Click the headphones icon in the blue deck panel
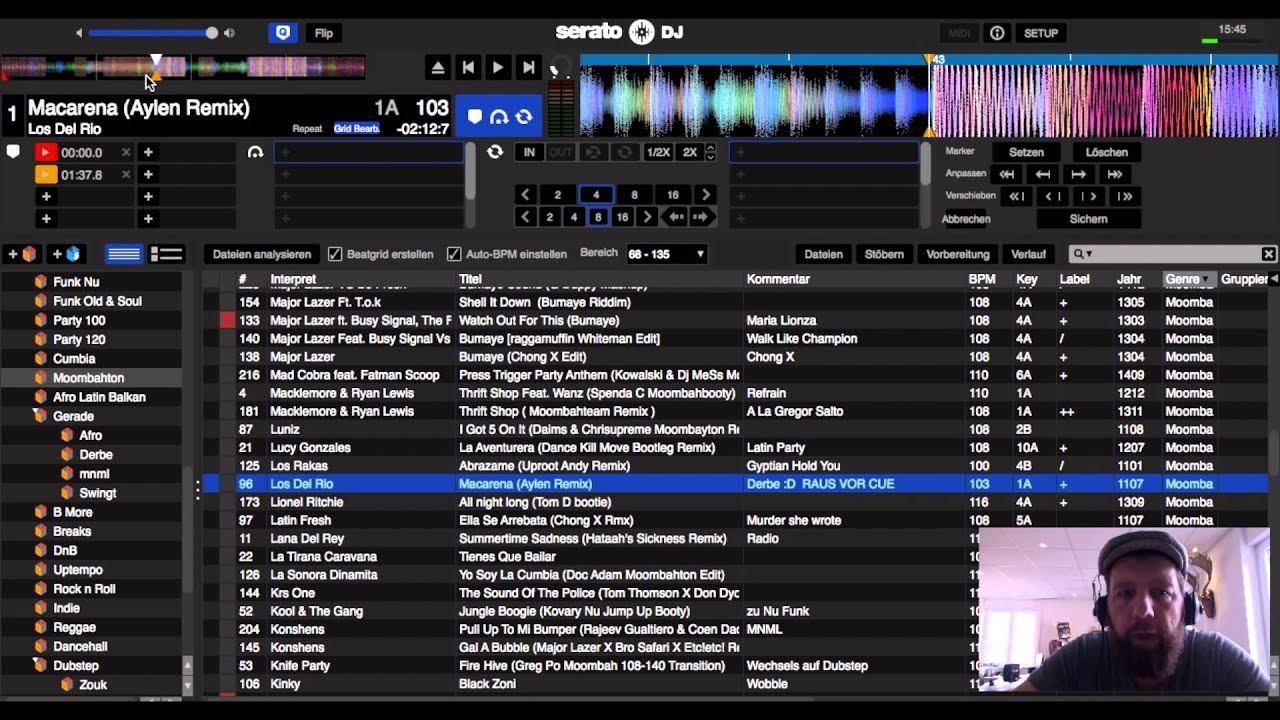 [x=499, y=117]
